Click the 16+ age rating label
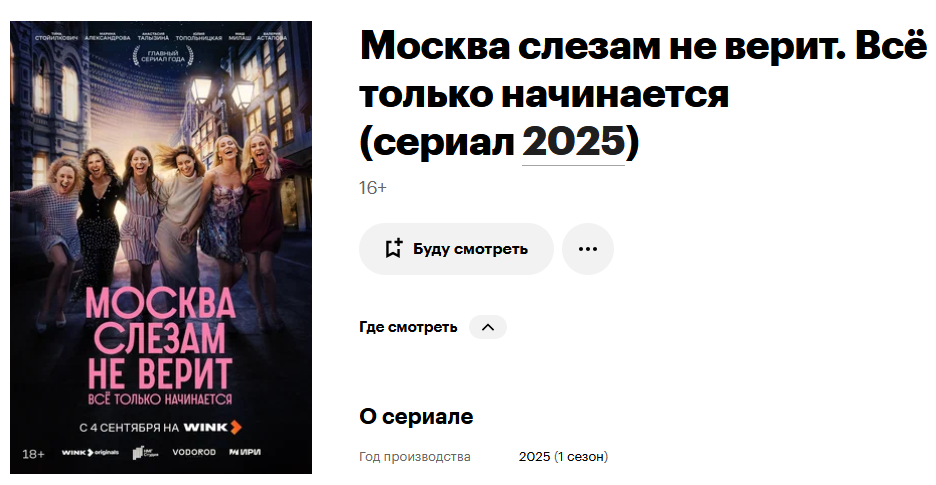 coord(373,188)
